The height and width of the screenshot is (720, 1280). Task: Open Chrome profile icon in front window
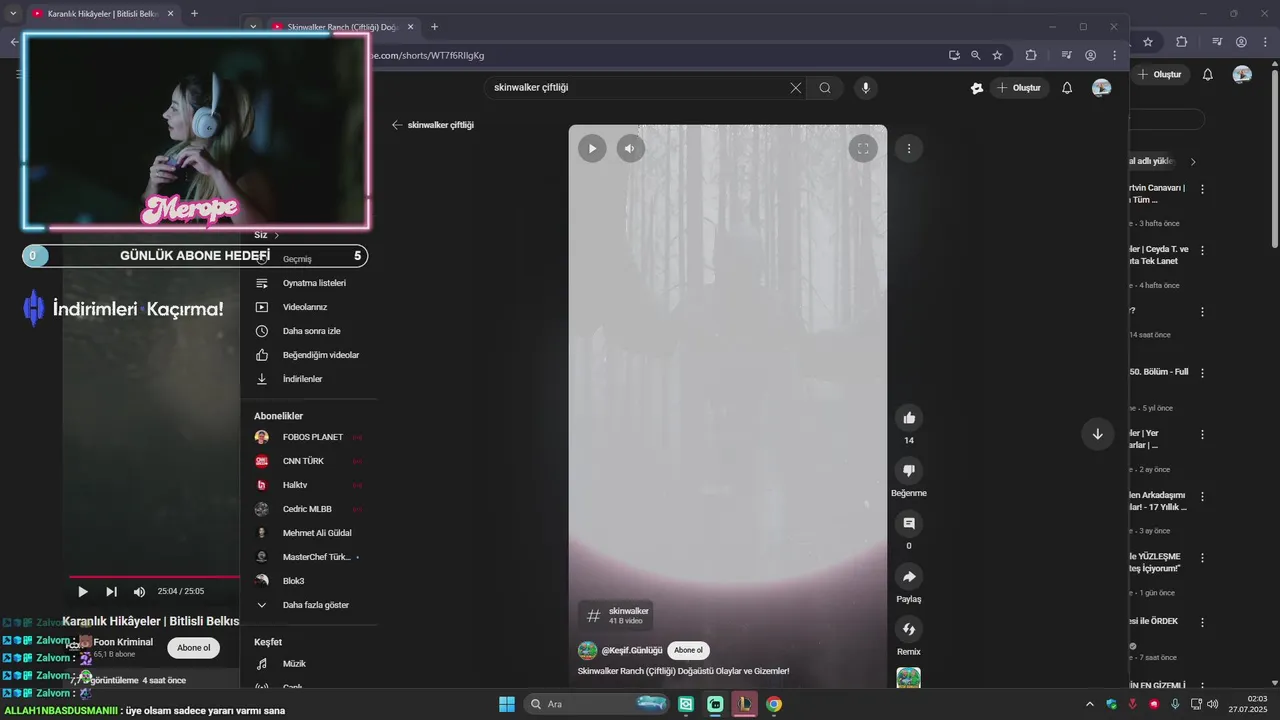(1091, 56)
